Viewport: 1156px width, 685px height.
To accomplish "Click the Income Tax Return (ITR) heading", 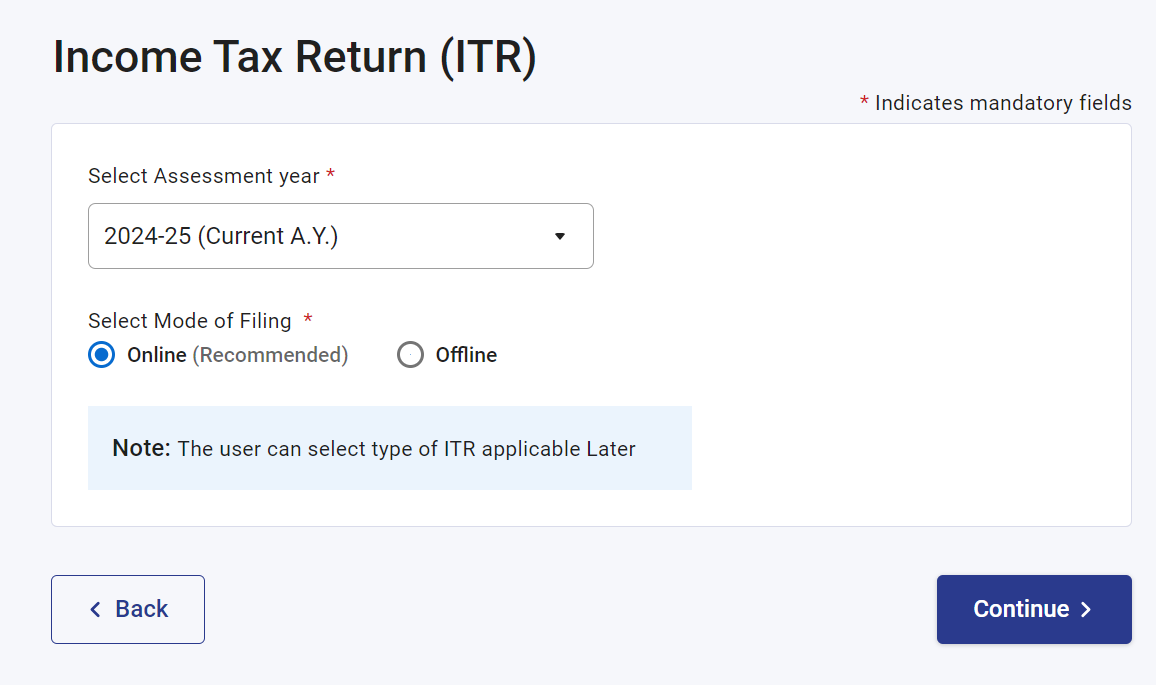I will (x=295, y=58).
